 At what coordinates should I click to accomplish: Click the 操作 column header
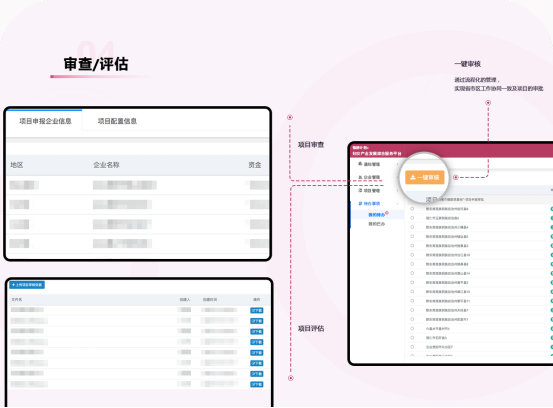(x=256, y=299)
